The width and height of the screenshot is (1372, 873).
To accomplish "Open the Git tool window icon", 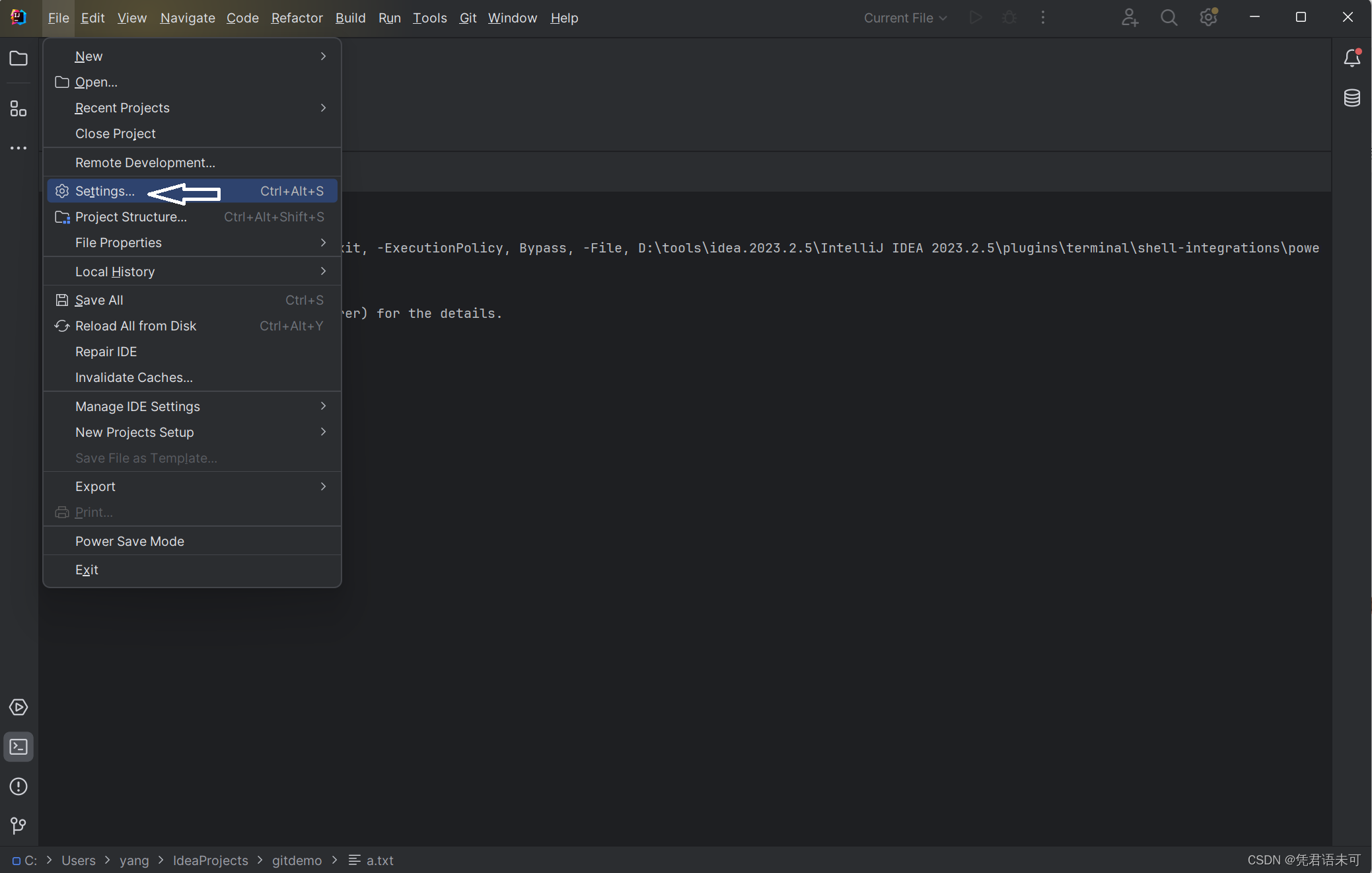I will point(18,825).
